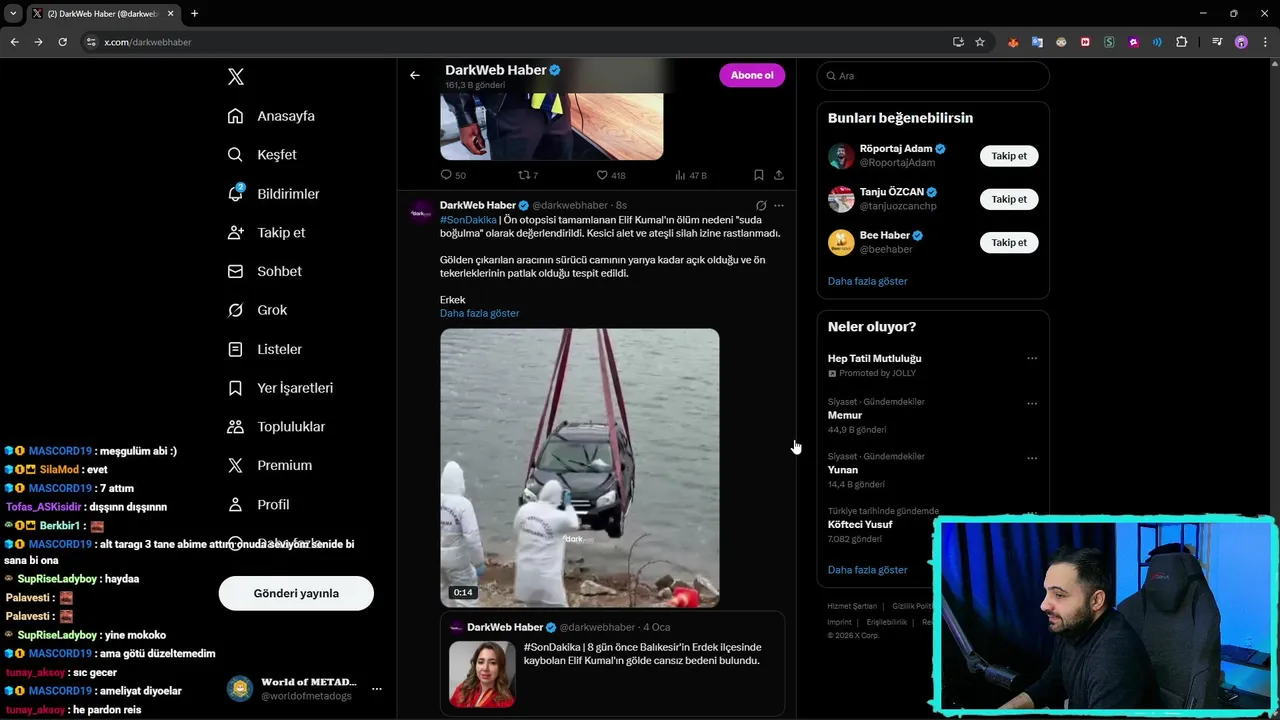Follow Röportaj Adam with Takip et
1280x720 pixels.
[1009, 156]
